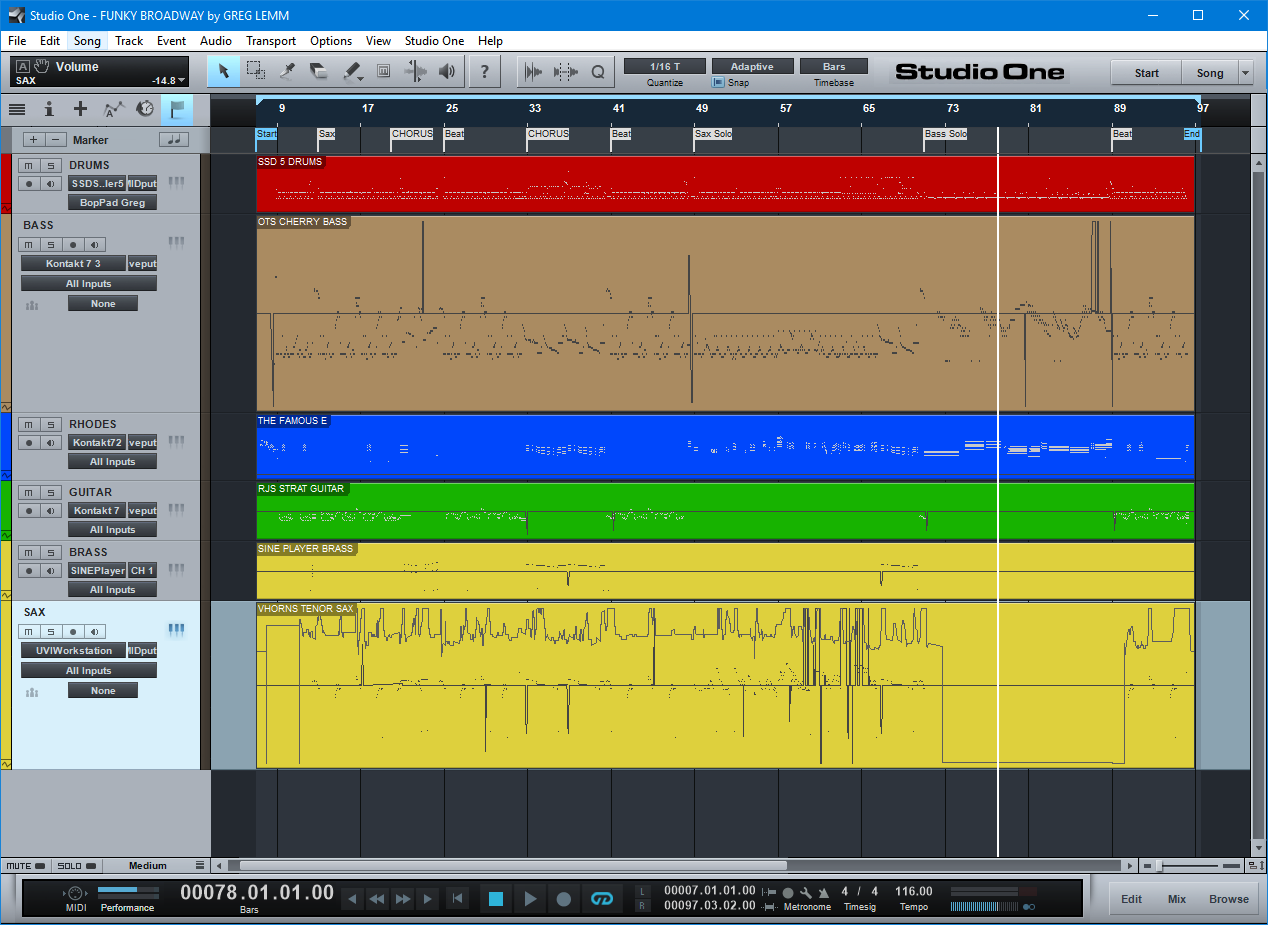Show automation with the envelope icon
Viewport: 1268px width, 925px height.
(x=114, y=109)
